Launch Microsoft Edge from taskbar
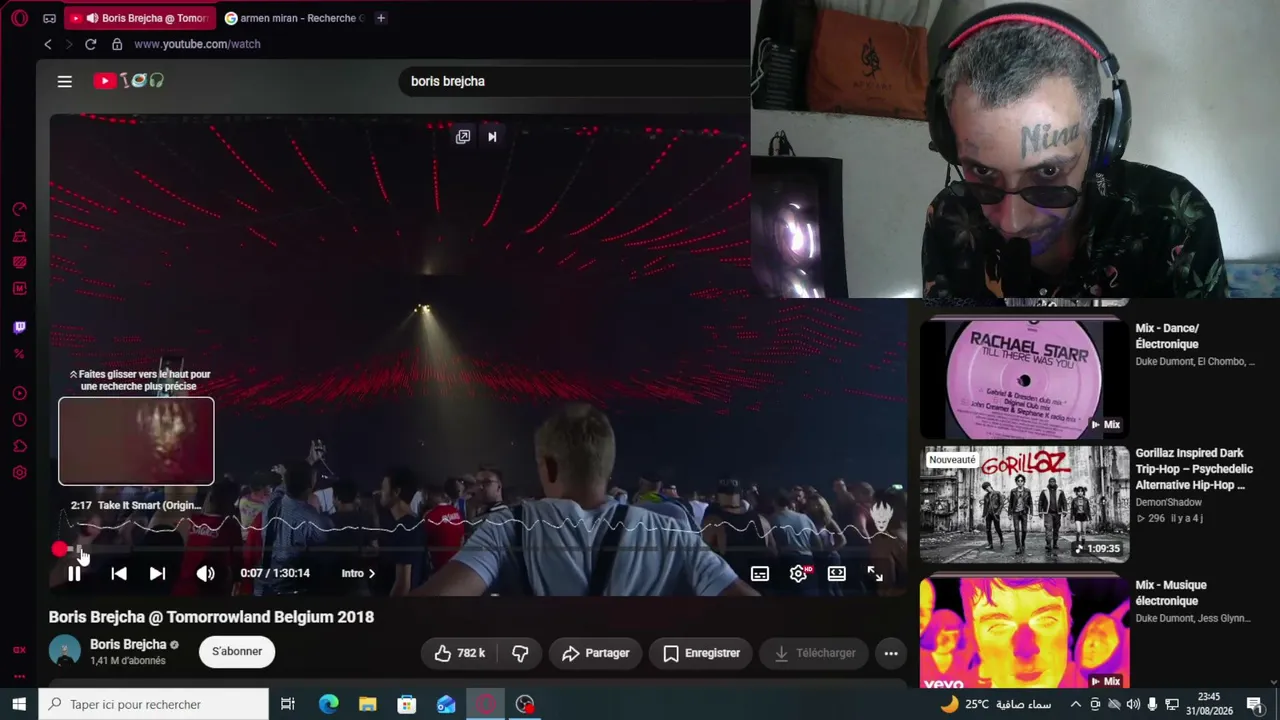This screenshot has width=1280, height=720. click(x=328, y=704)
